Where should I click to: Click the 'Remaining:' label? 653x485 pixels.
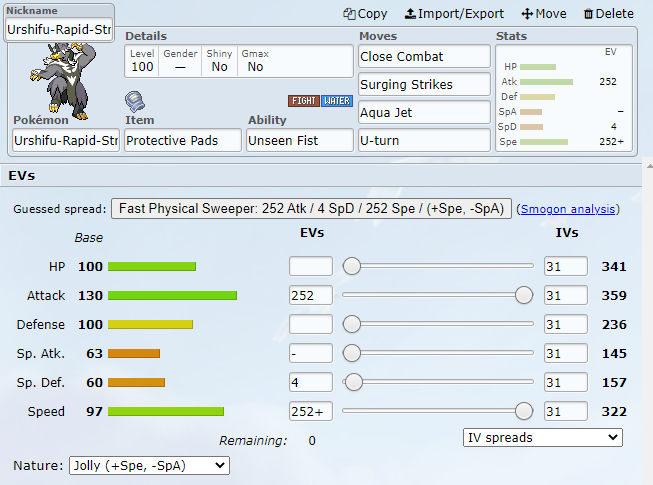click(x=253, y=440)
